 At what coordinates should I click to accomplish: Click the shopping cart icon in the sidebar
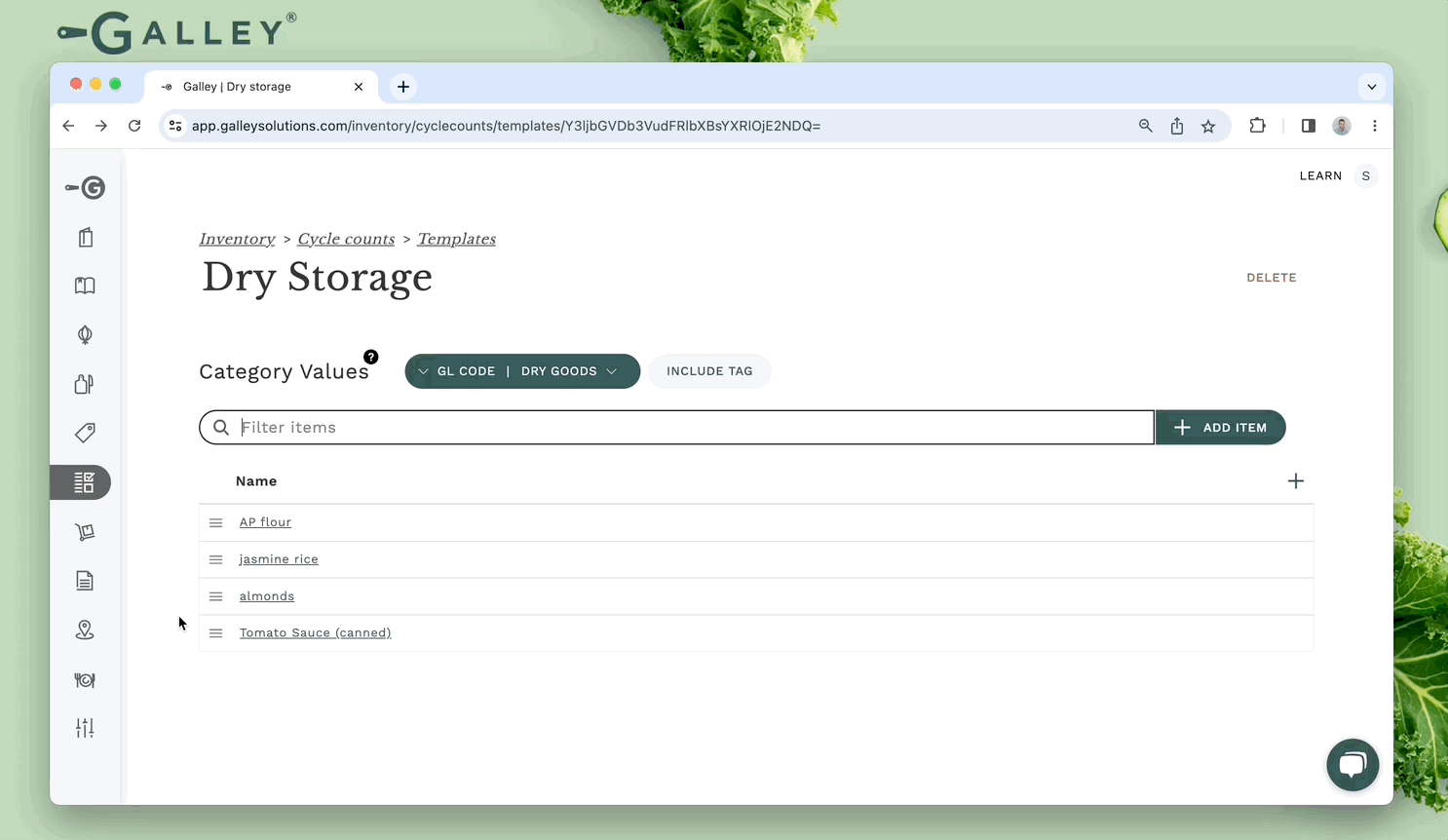(x=85, y=532)
